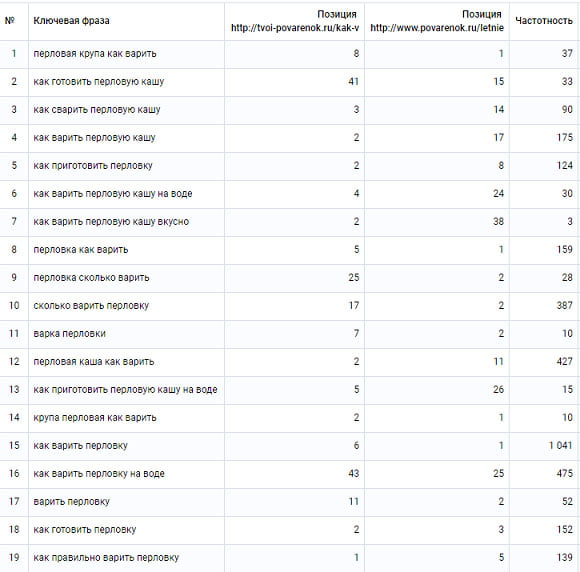Screen dimensions: 580x572
Task: Select the row 'варка перловки'
Action: click(289, 333)
